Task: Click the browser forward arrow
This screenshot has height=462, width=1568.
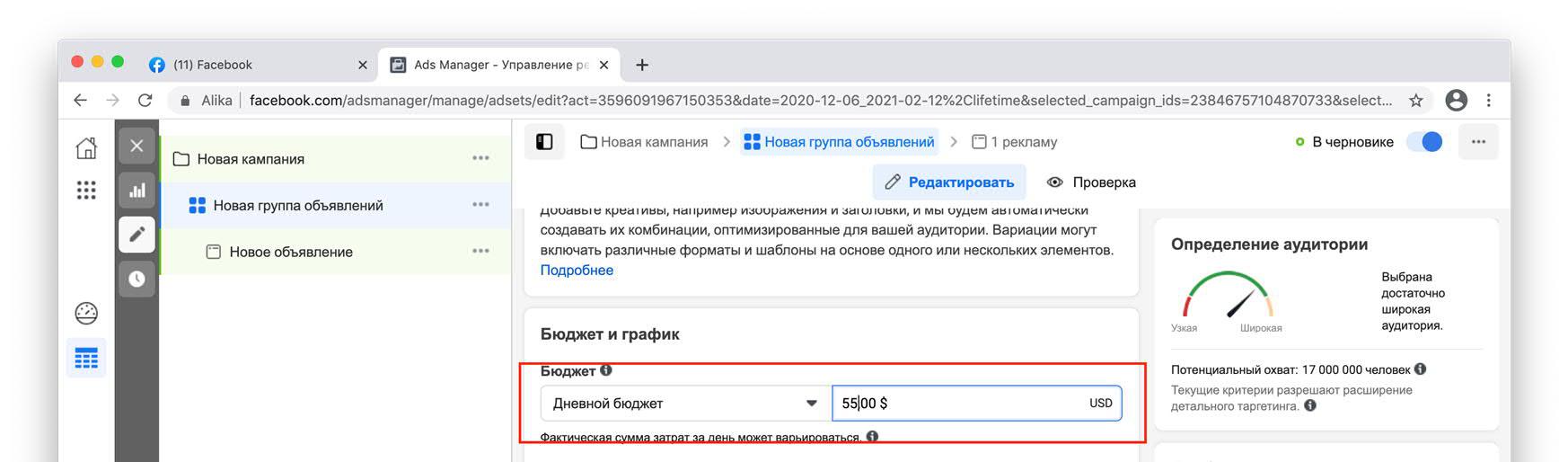Action: point(112,101)
